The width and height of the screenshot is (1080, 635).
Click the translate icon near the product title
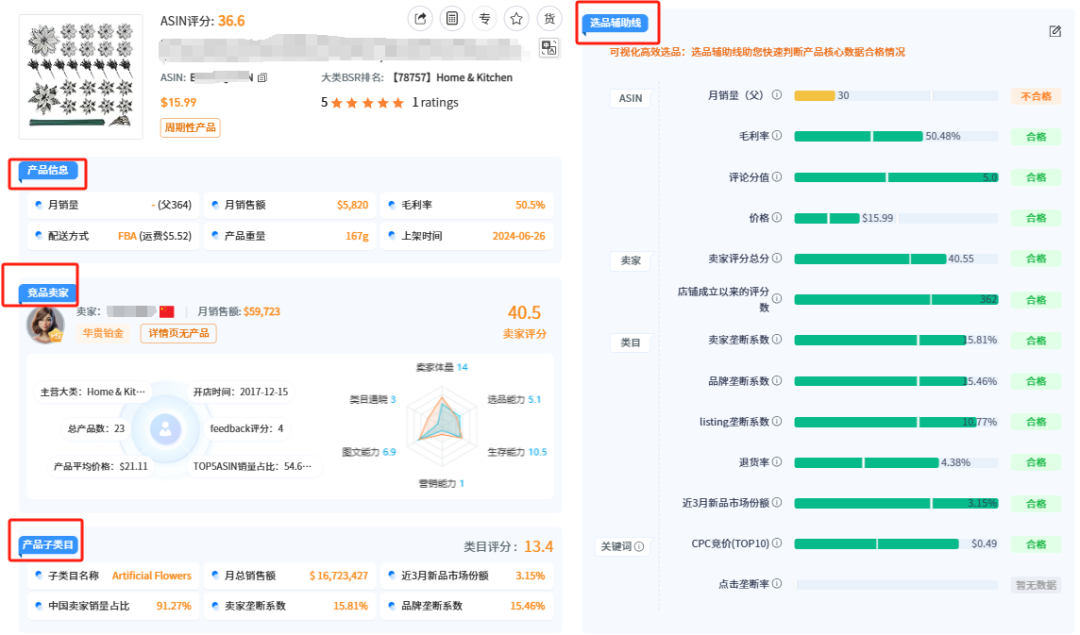click(549, 48)
